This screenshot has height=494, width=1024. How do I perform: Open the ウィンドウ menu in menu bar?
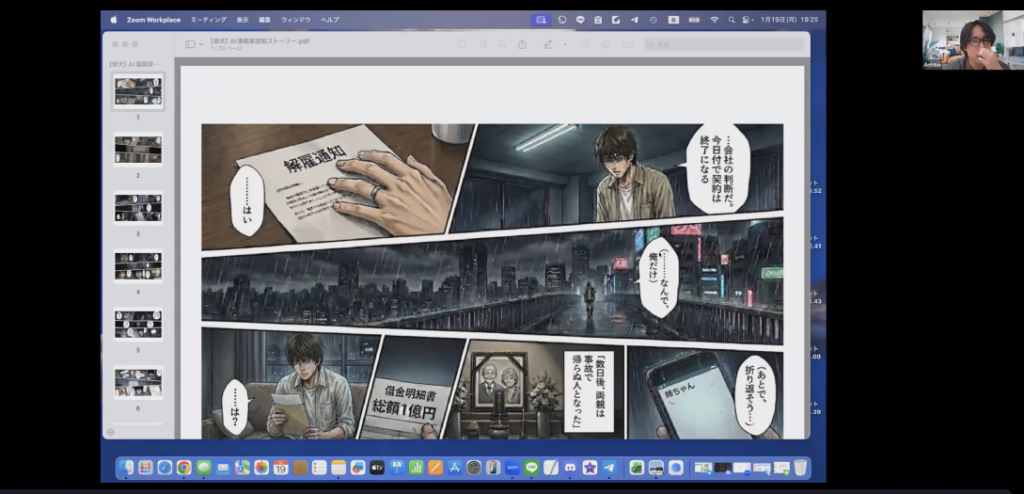[x=296, y=19]
